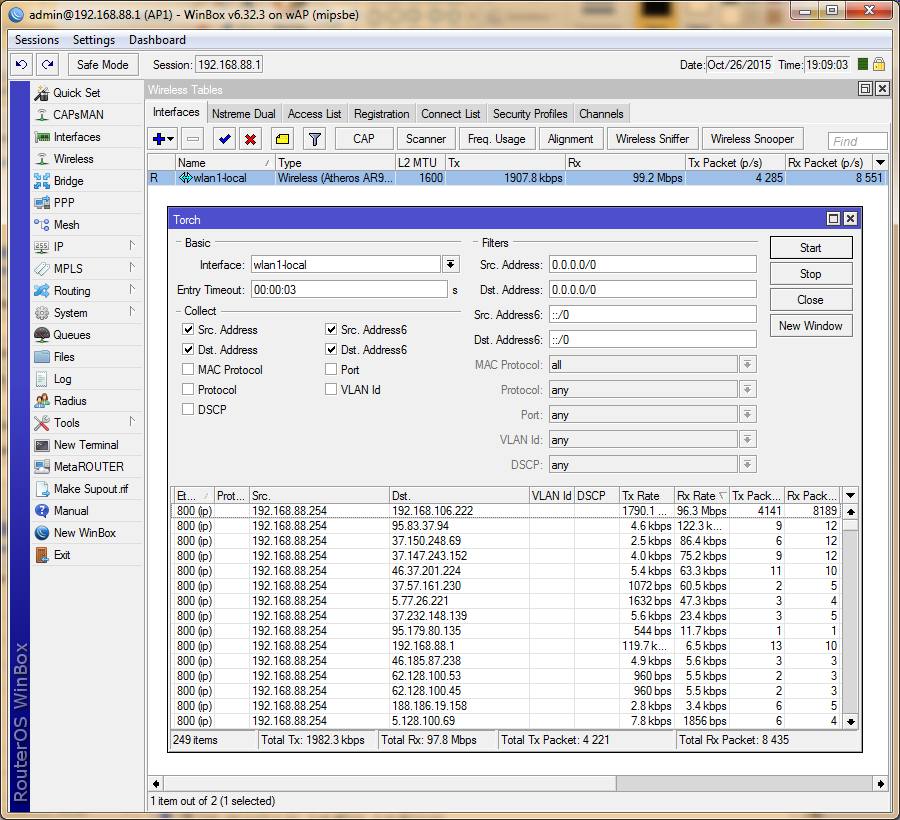Click the undo arrow icon

click(21, 64)
